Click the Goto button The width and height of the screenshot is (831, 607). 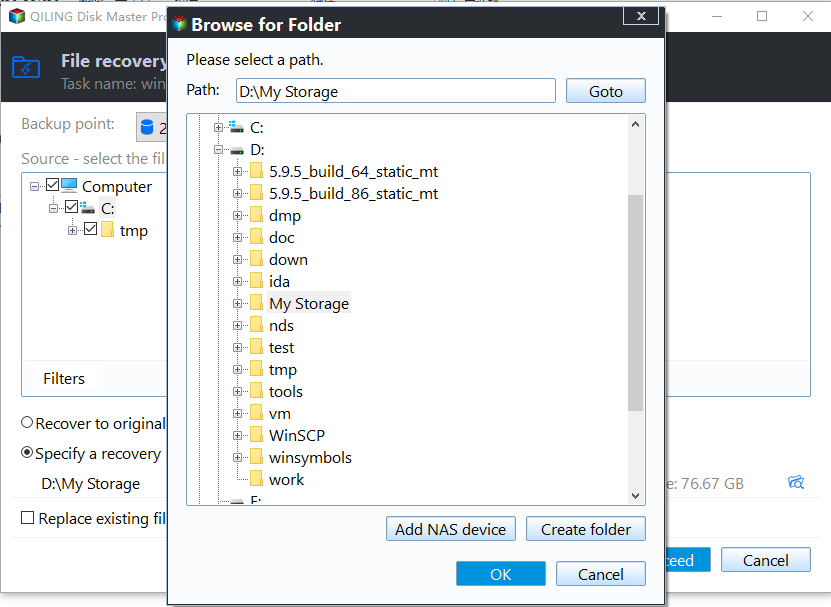click(x=606, y=91)
